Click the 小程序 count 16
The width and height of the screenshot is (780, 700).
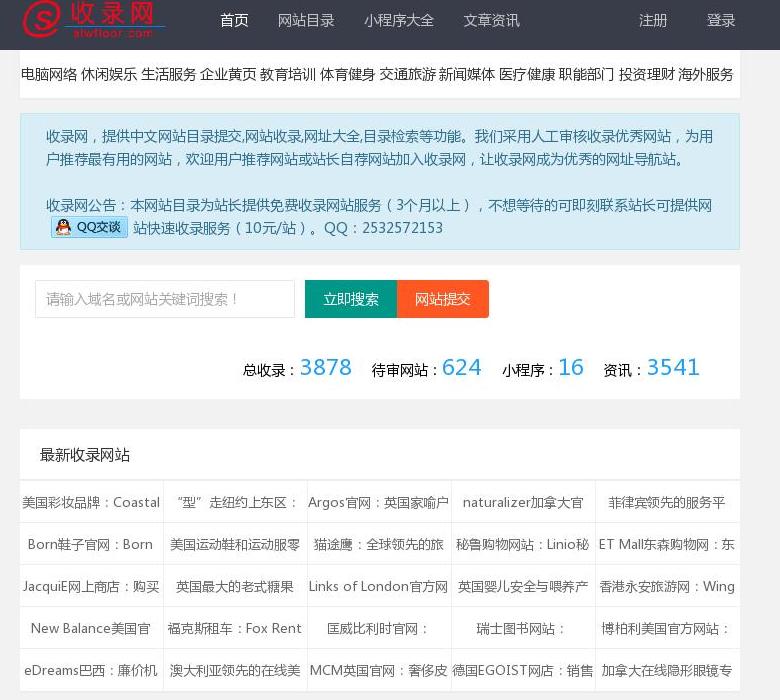coord(571,368)
